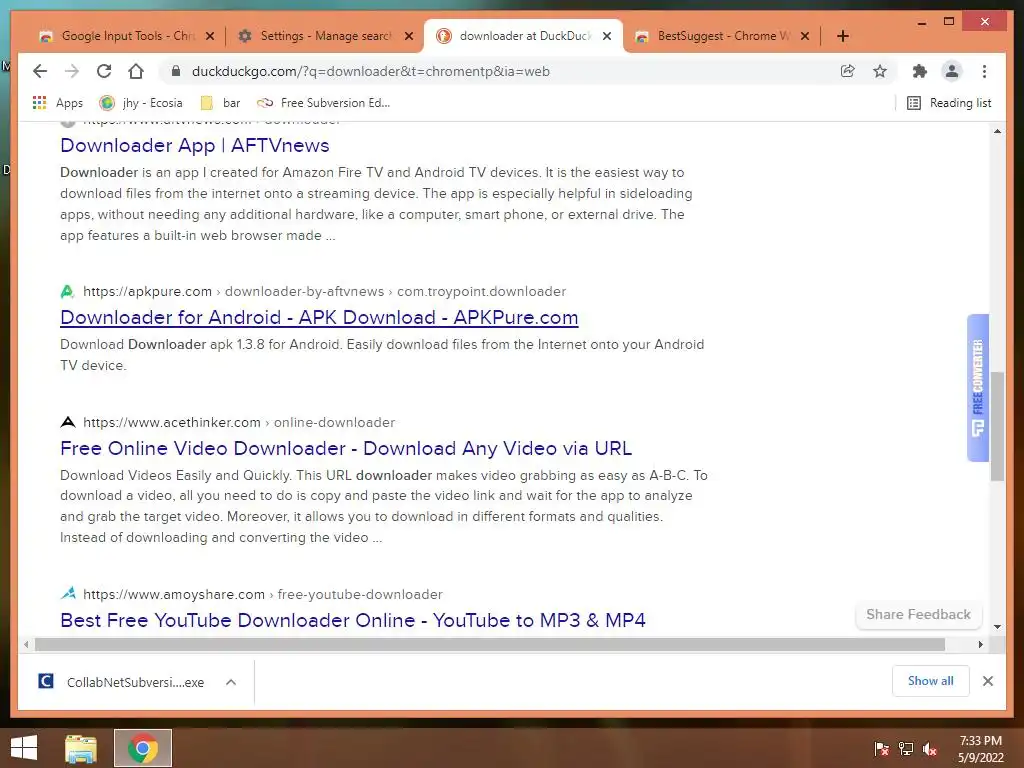Open the home page
Viewport: 1024px width, 768px height.
(x=136, y=71)
